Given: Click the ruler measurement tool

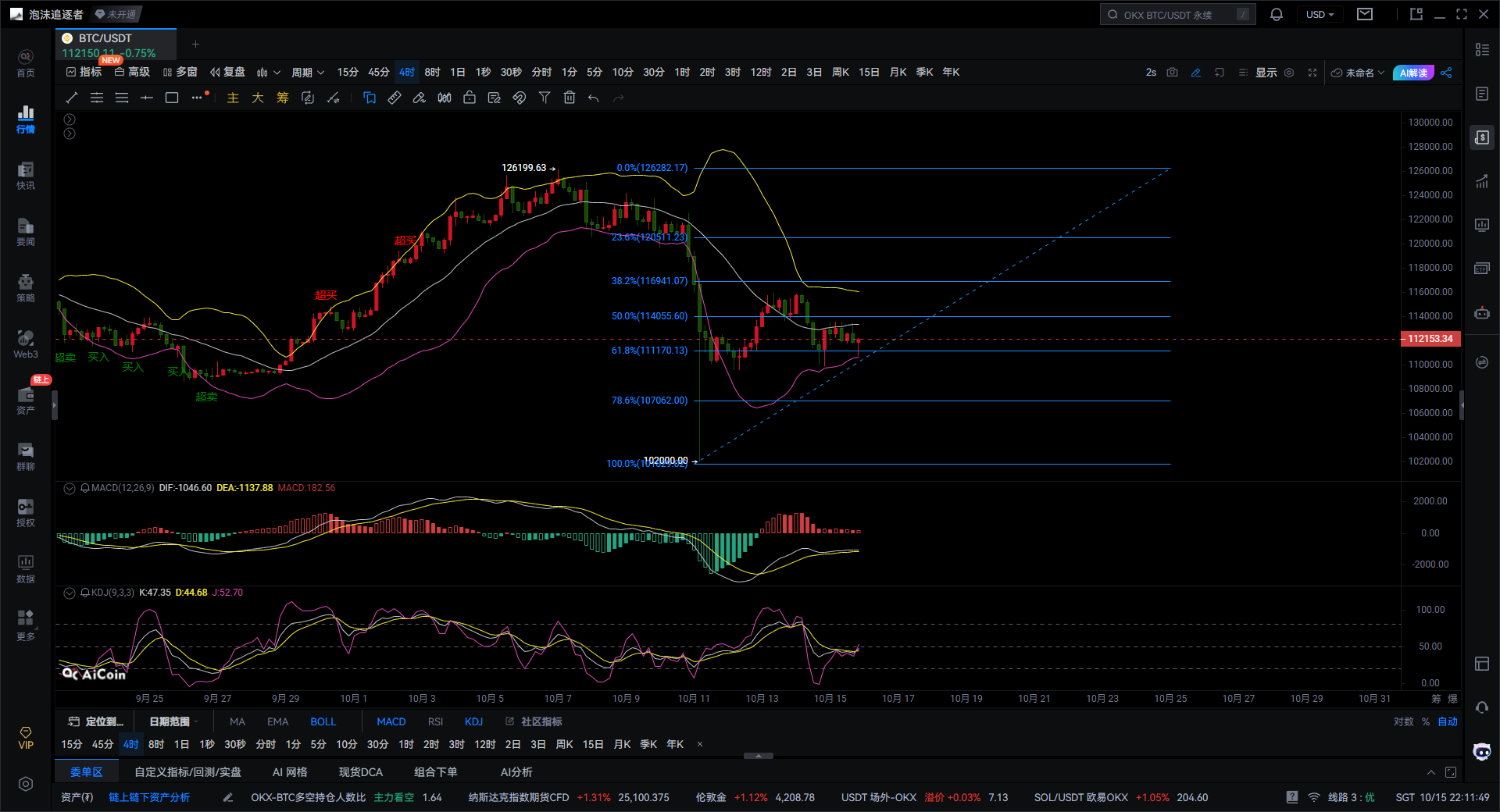Looking at the screenshot, I should [x=395, y=98].
